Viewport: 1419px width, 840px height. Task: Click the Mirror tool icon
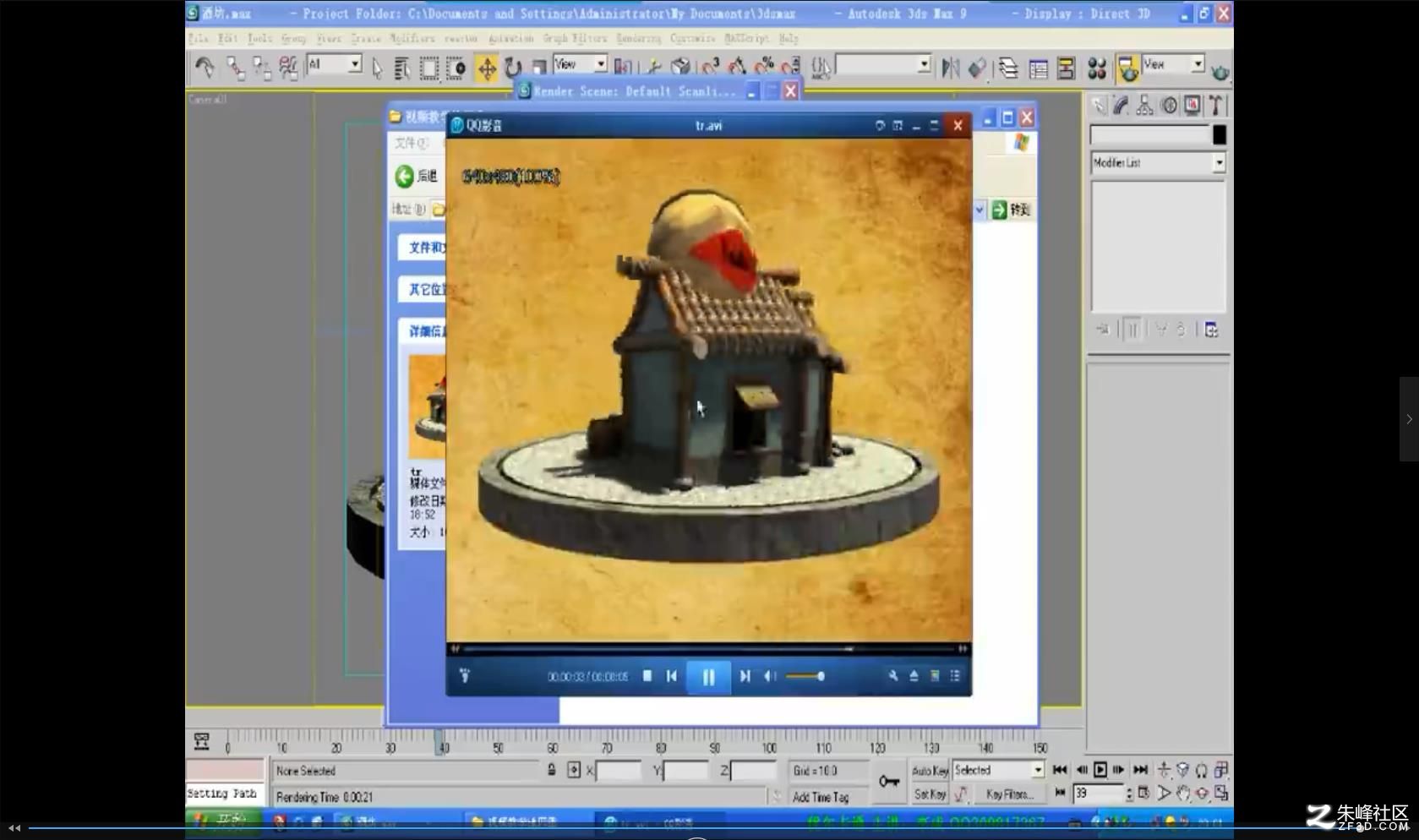tap(950, 68)
